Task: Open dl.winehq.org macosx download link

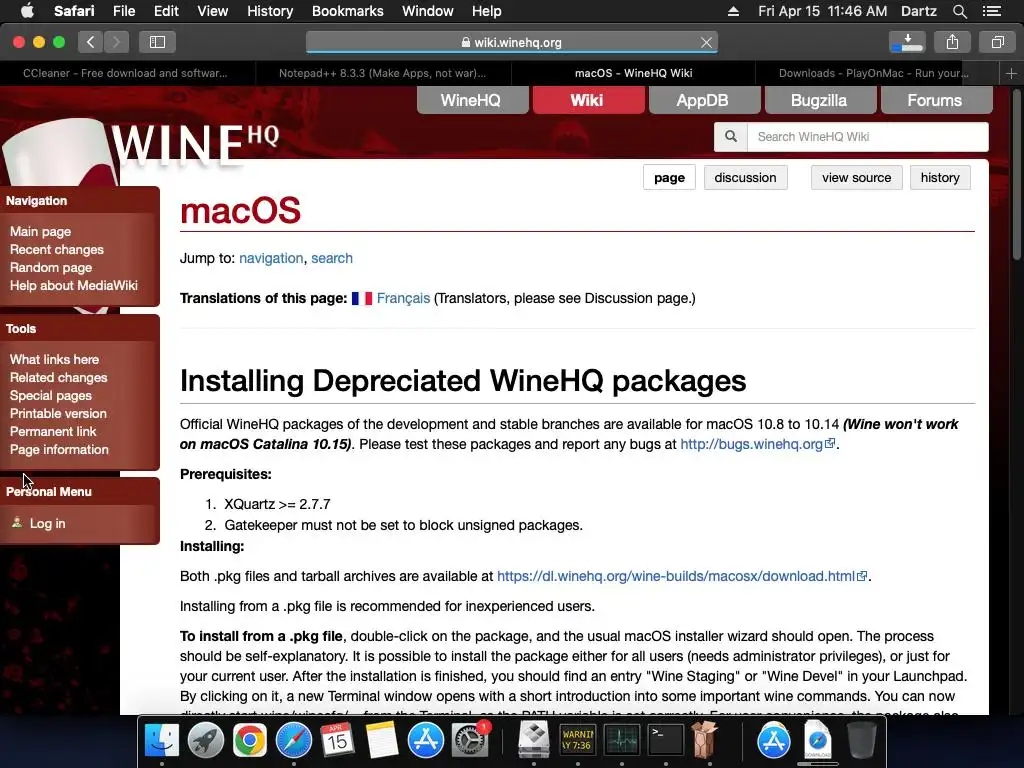Action: pyautogui.click(x=682, y=576)
